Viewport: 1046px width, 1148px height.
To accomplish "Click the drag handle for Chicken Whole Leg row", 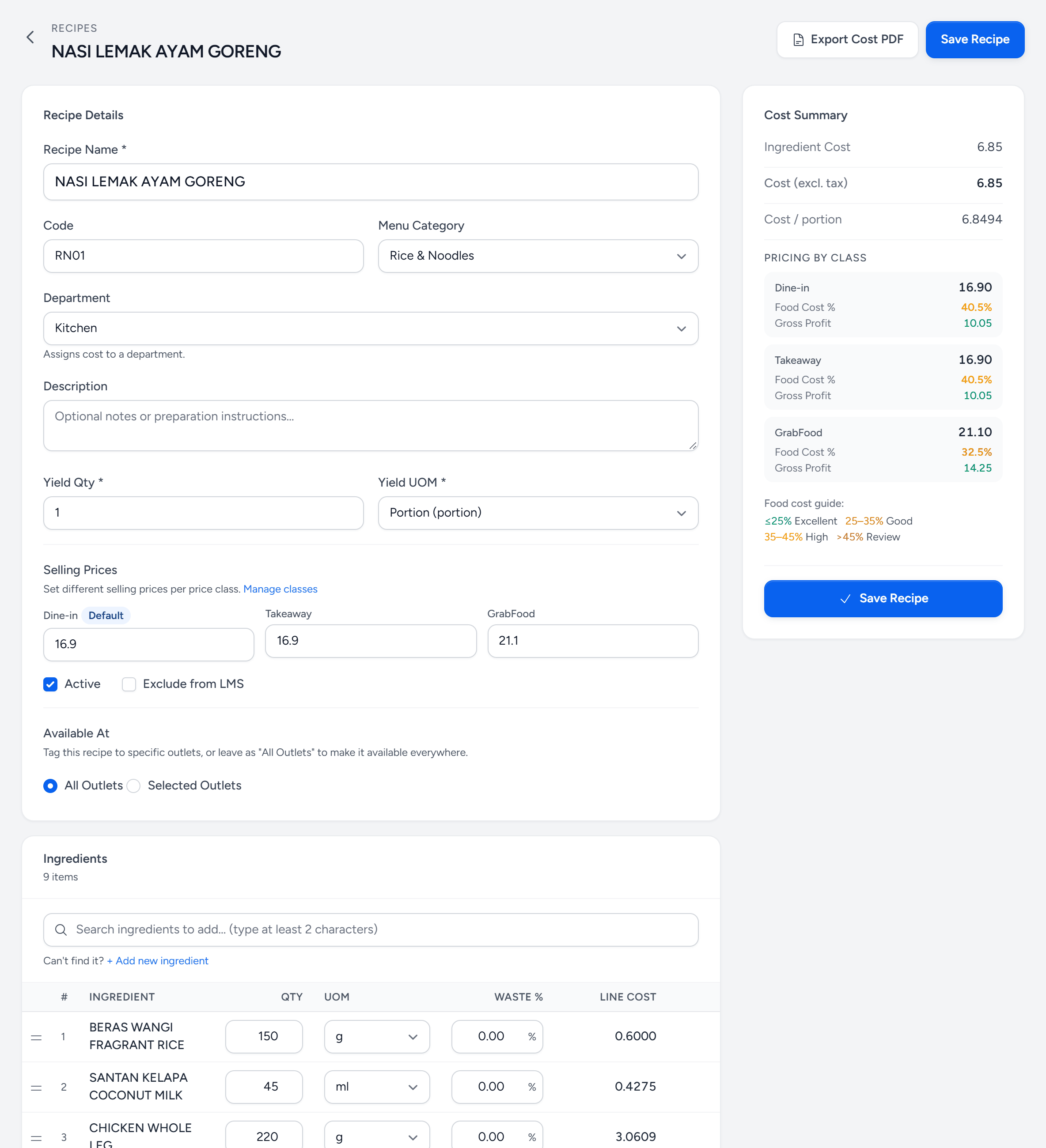I will (36, 1138).
